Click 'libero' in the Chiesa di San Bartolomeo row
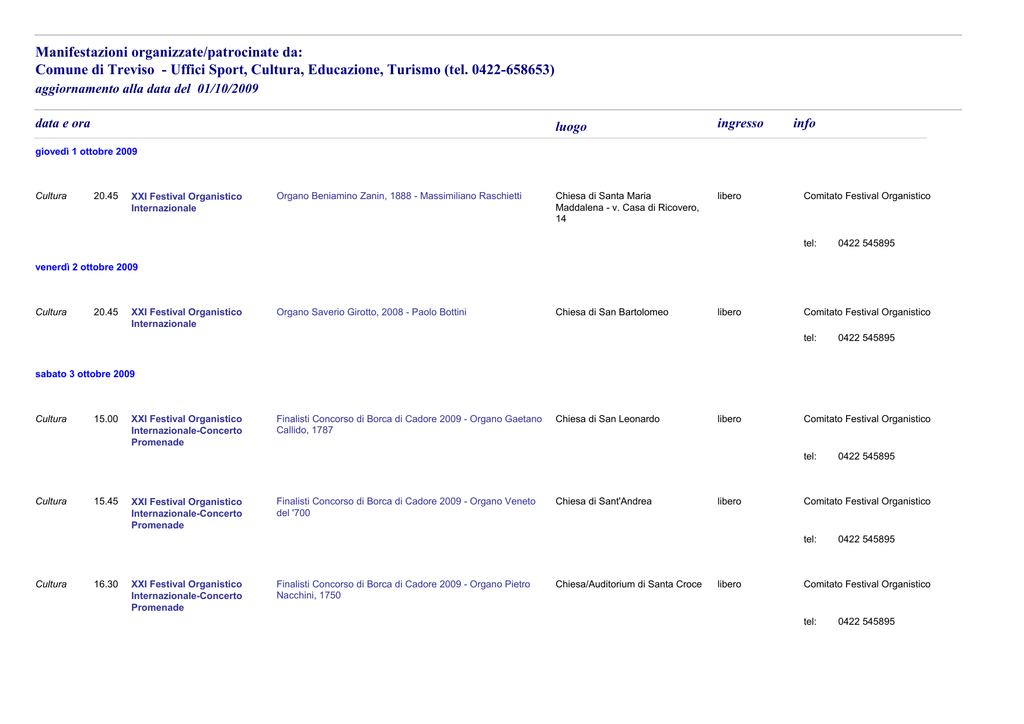The image size is (1024, 724). point(729,312)
